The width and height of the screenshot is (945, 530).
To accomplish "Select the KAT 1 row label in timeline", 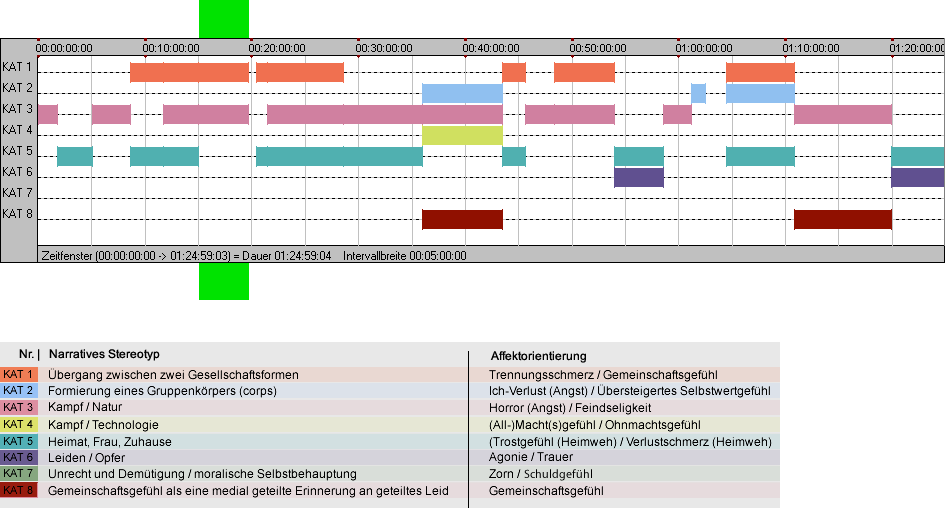I will [x=17, y=67].
